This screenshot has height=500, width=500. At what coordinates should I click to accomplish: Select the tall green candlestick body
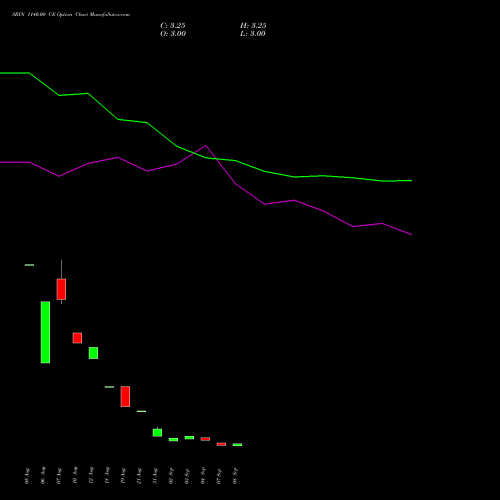(x=45, y=332)
